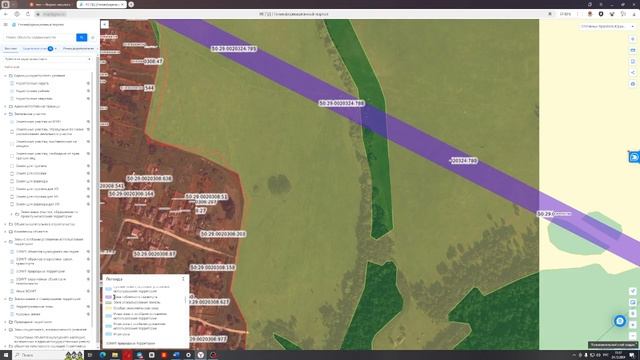Click parcel label 50:29:0020306:638
Screen dimensions: 640x360
149,179
